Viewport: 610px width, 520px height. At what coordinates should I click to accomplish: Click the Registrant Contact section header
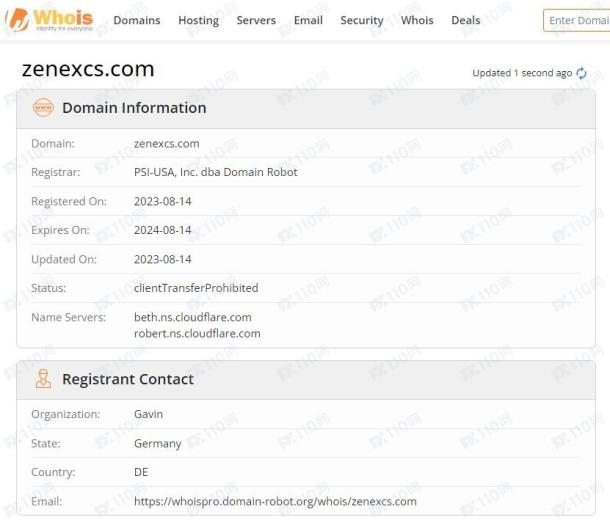click(306, 379)
